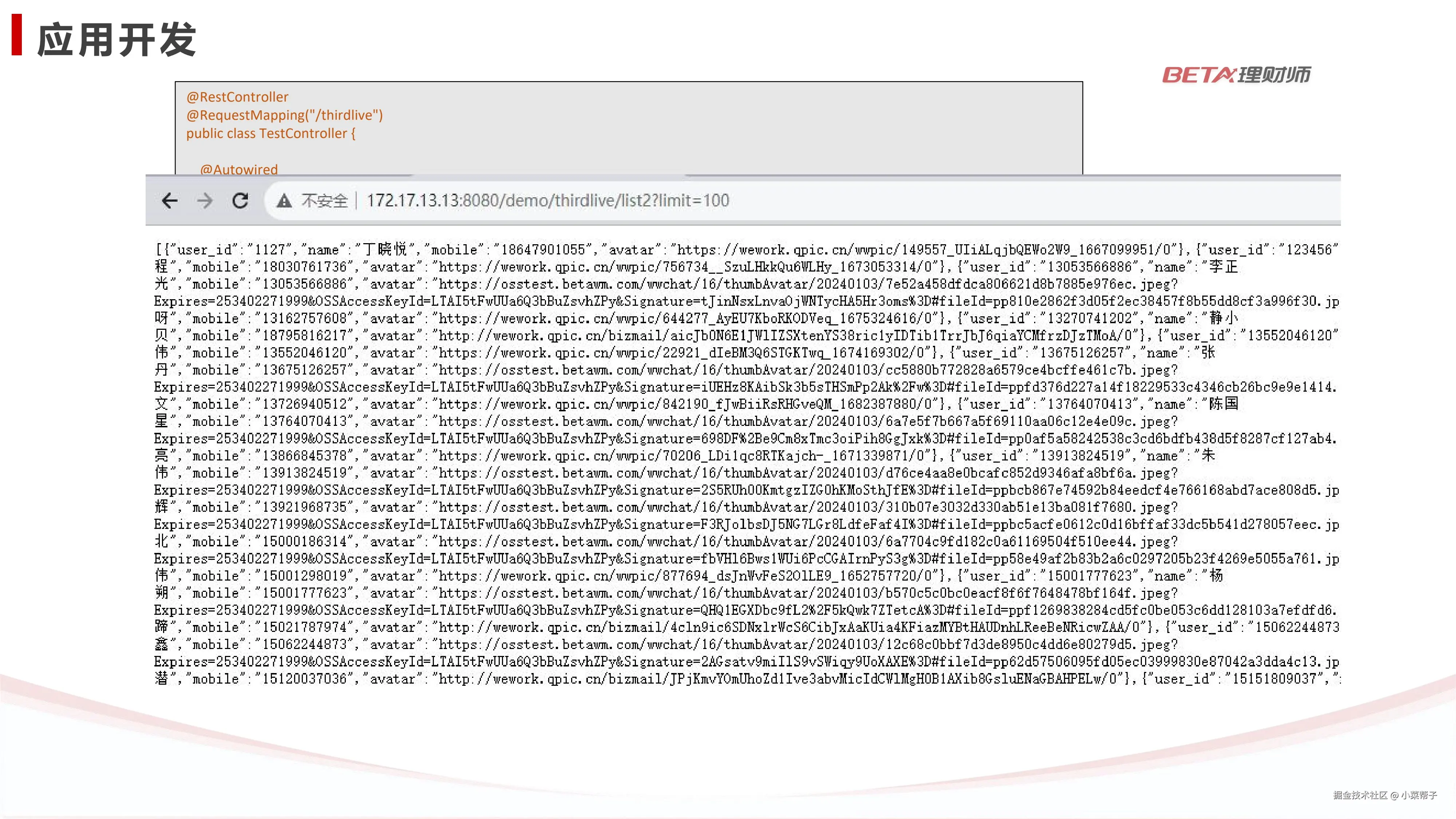This screenshot has height=819, width=1456.
Task: Click the 不安全 security label
Action: click(324, 201)
